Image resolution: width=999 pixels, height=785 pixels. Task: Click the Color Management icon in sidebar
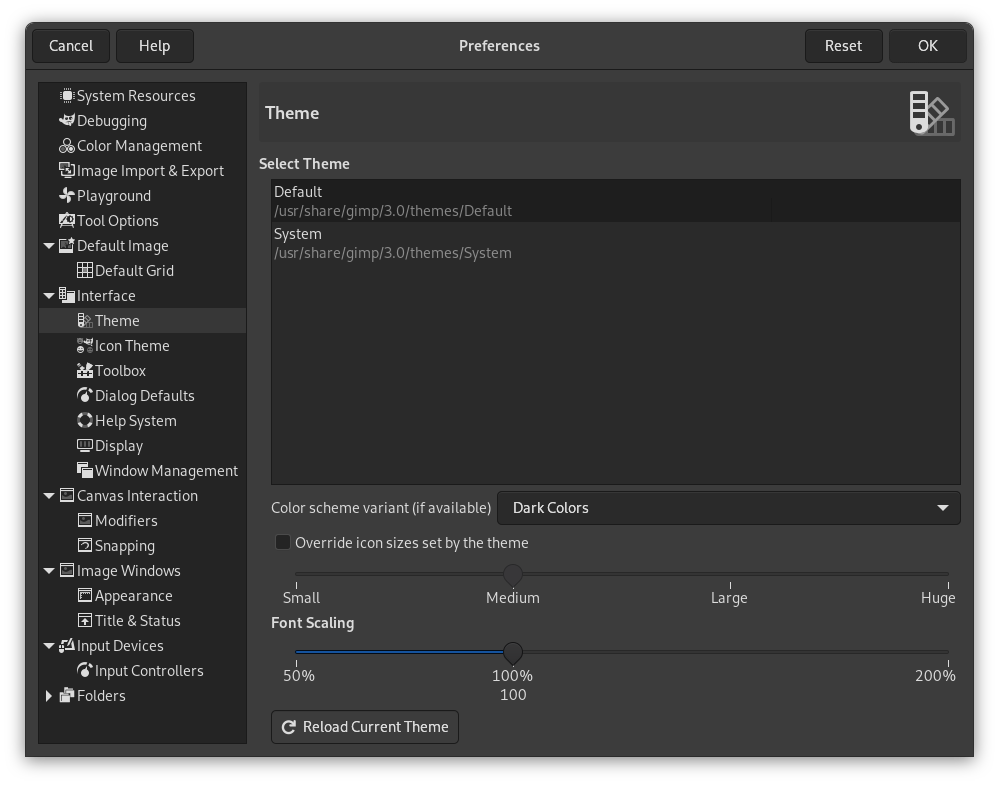click(x=66, y=145)
